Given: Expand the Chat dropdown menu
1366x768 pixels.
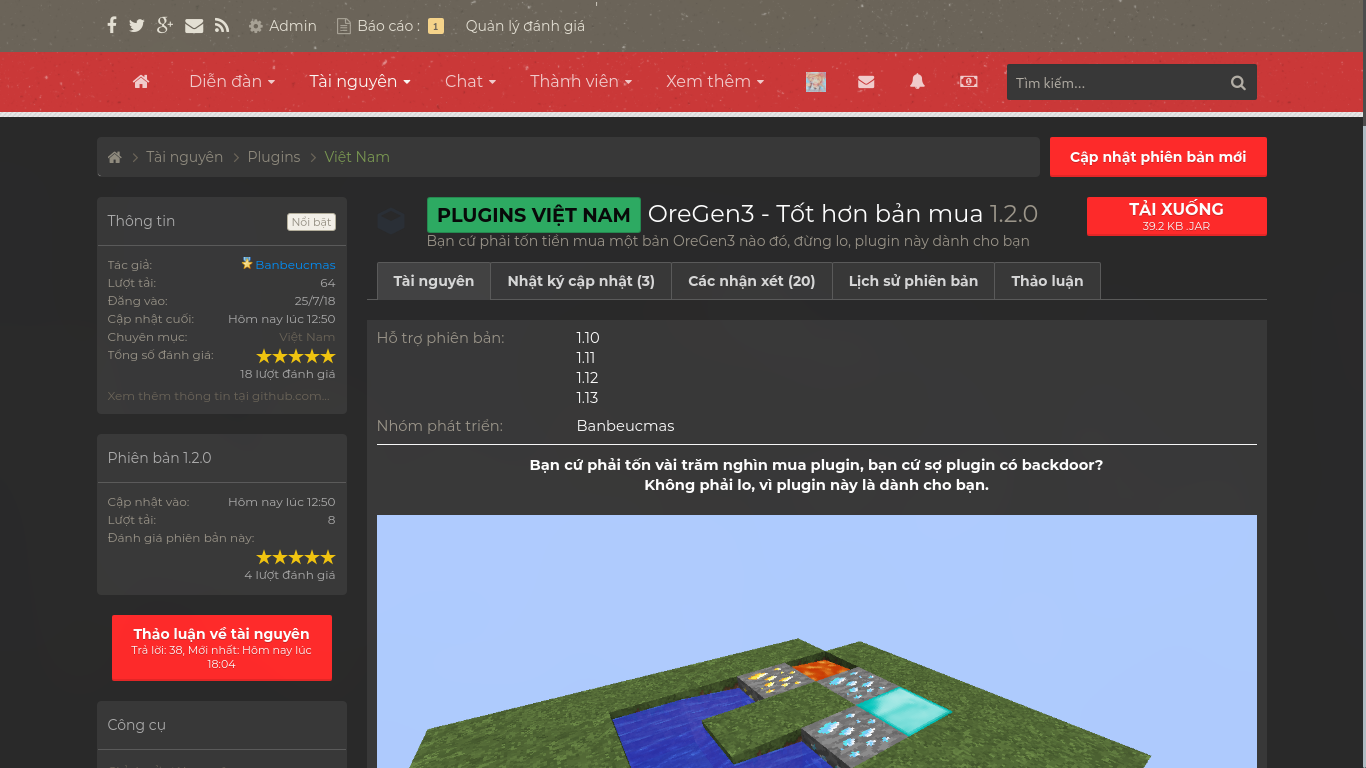Looking at the screenshot, I should 470,82.
